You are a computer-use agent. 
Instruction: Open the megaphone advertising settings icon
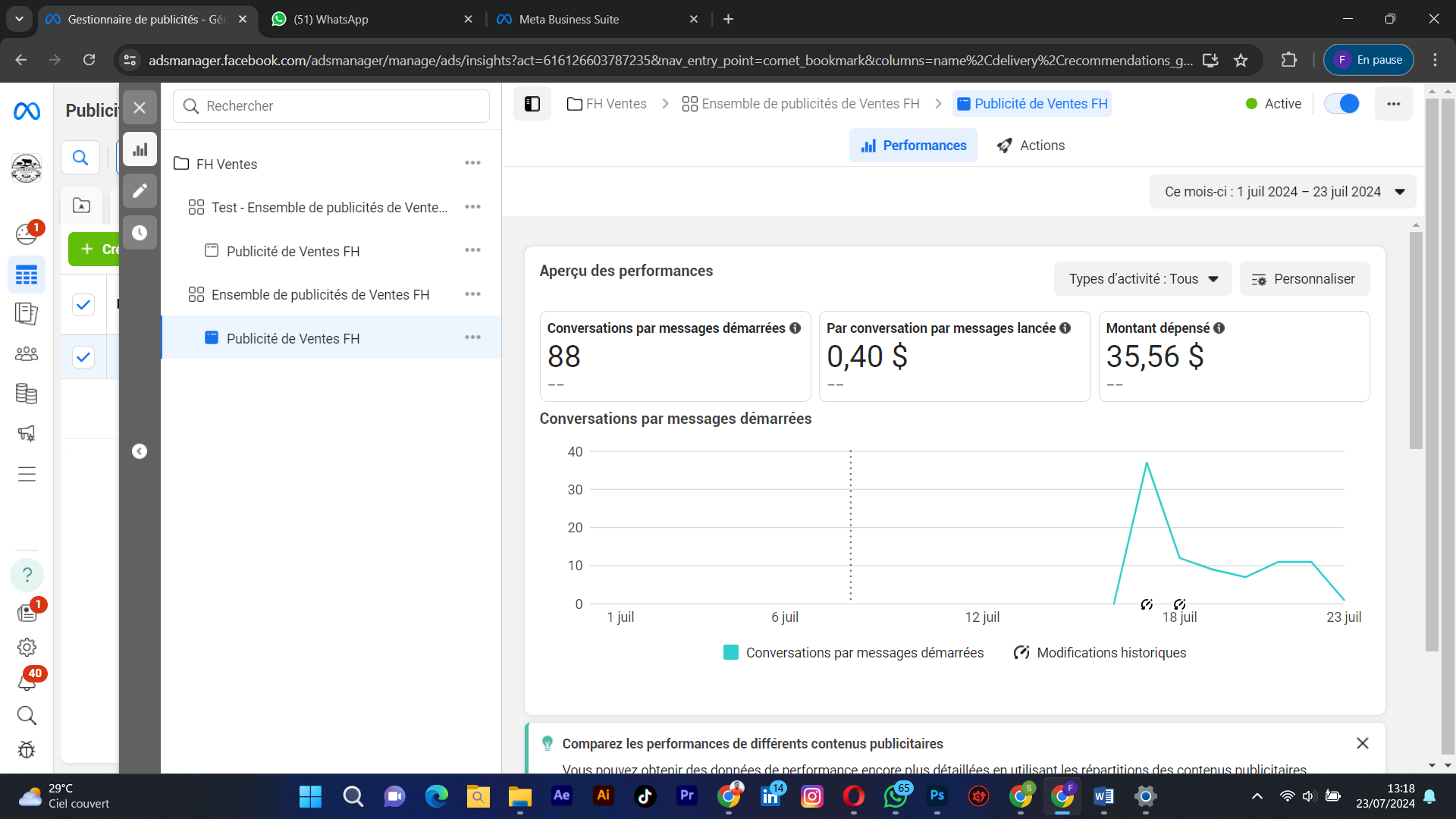(27, 433)
